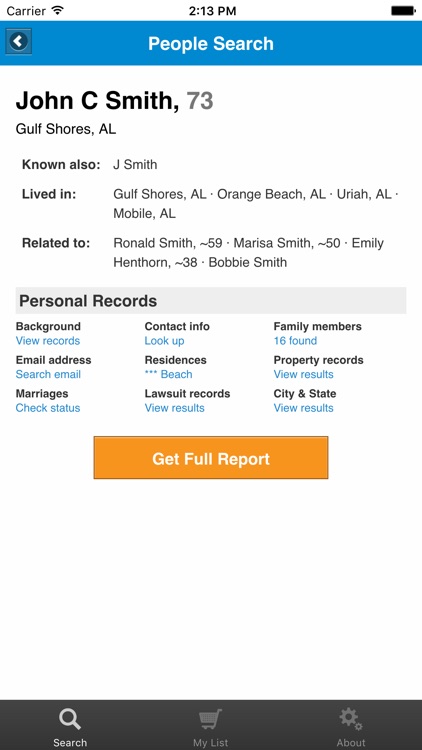Tap the John C Smith name heading
This screenshot has height=750, width=422.
point(98,100)
